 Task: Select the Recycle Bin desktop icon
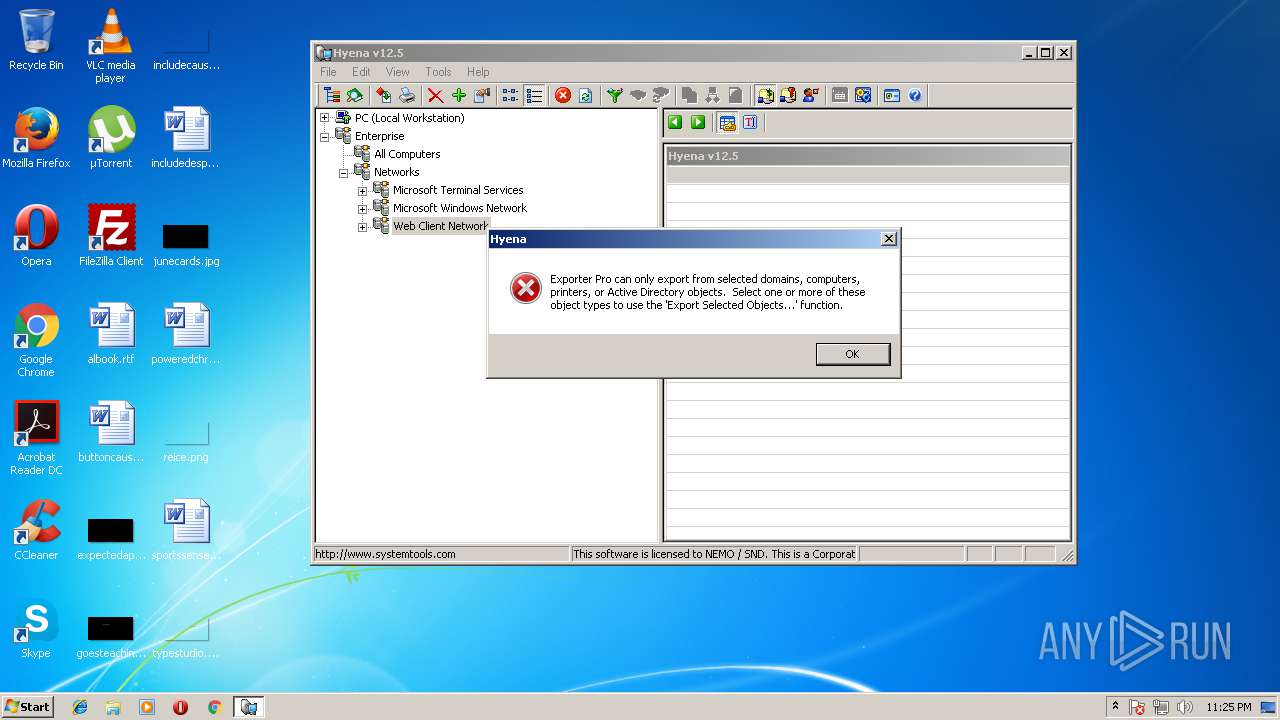36,40
